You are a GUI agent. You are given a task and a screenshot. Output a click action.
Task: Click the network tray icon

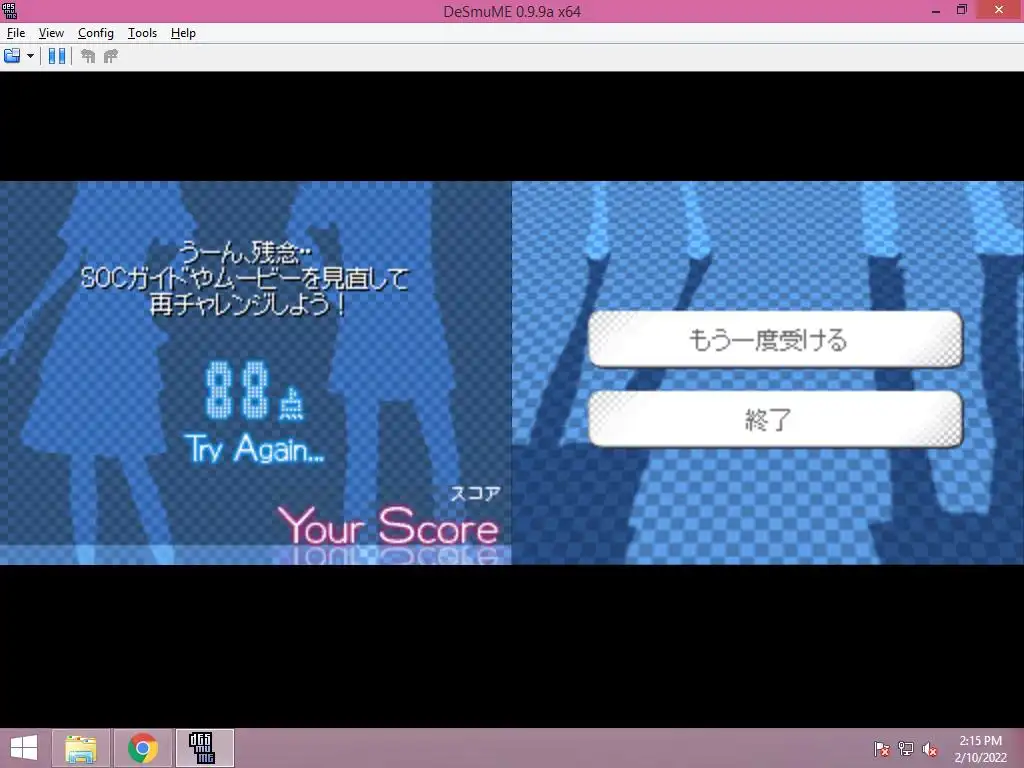tap(906, 748)
